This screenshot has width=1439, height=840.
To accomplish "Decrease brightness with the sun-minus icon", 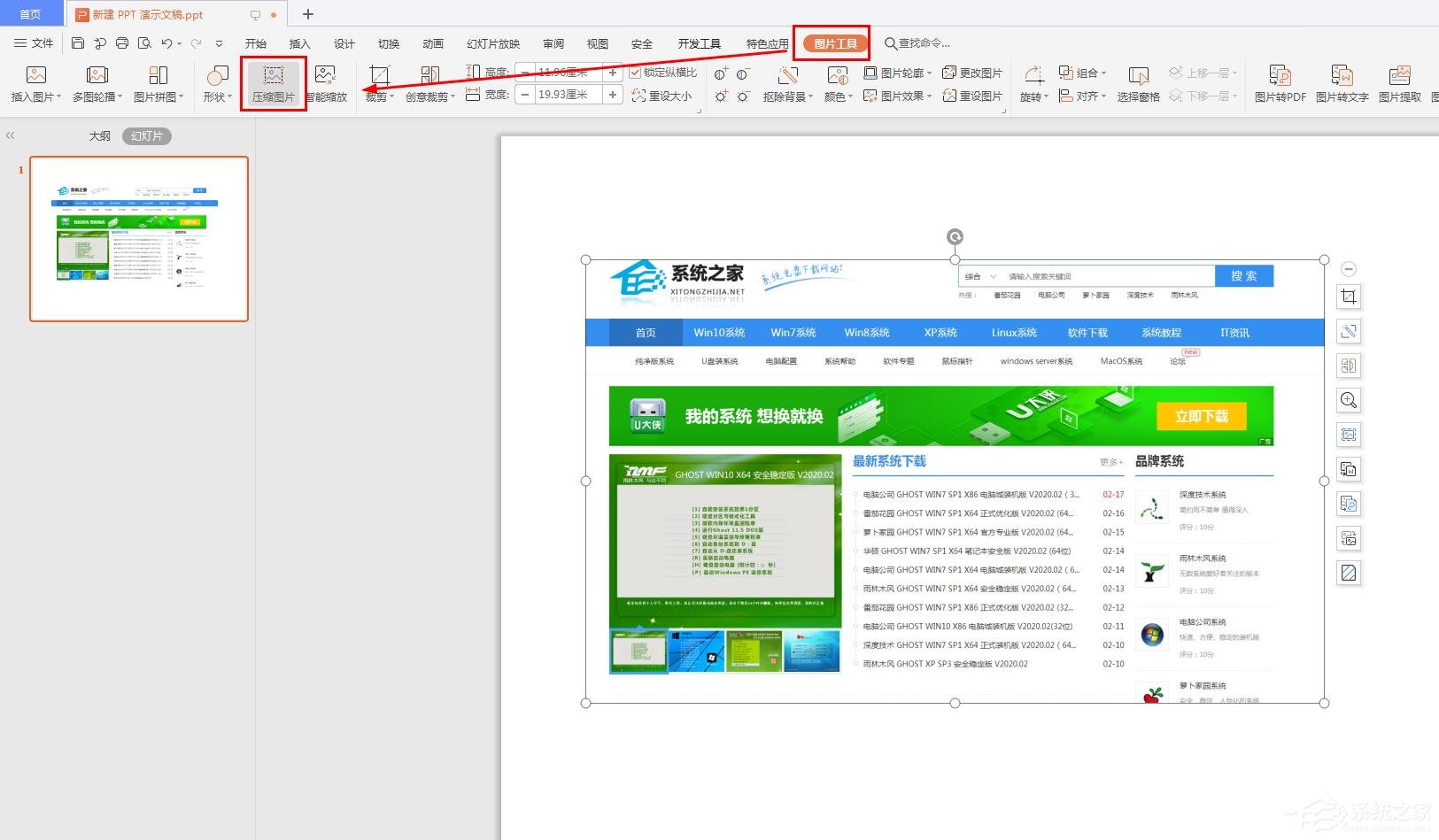I will (x=743, y=96).
